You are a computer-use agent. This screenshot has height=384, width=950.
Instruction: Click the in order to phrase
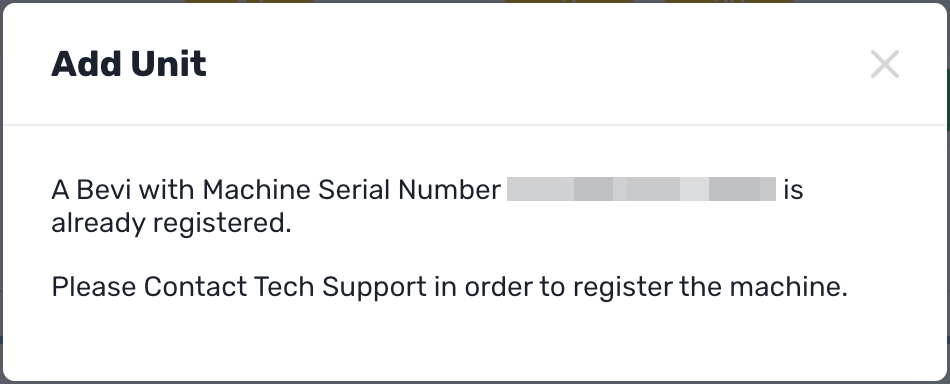coord(500,287)
